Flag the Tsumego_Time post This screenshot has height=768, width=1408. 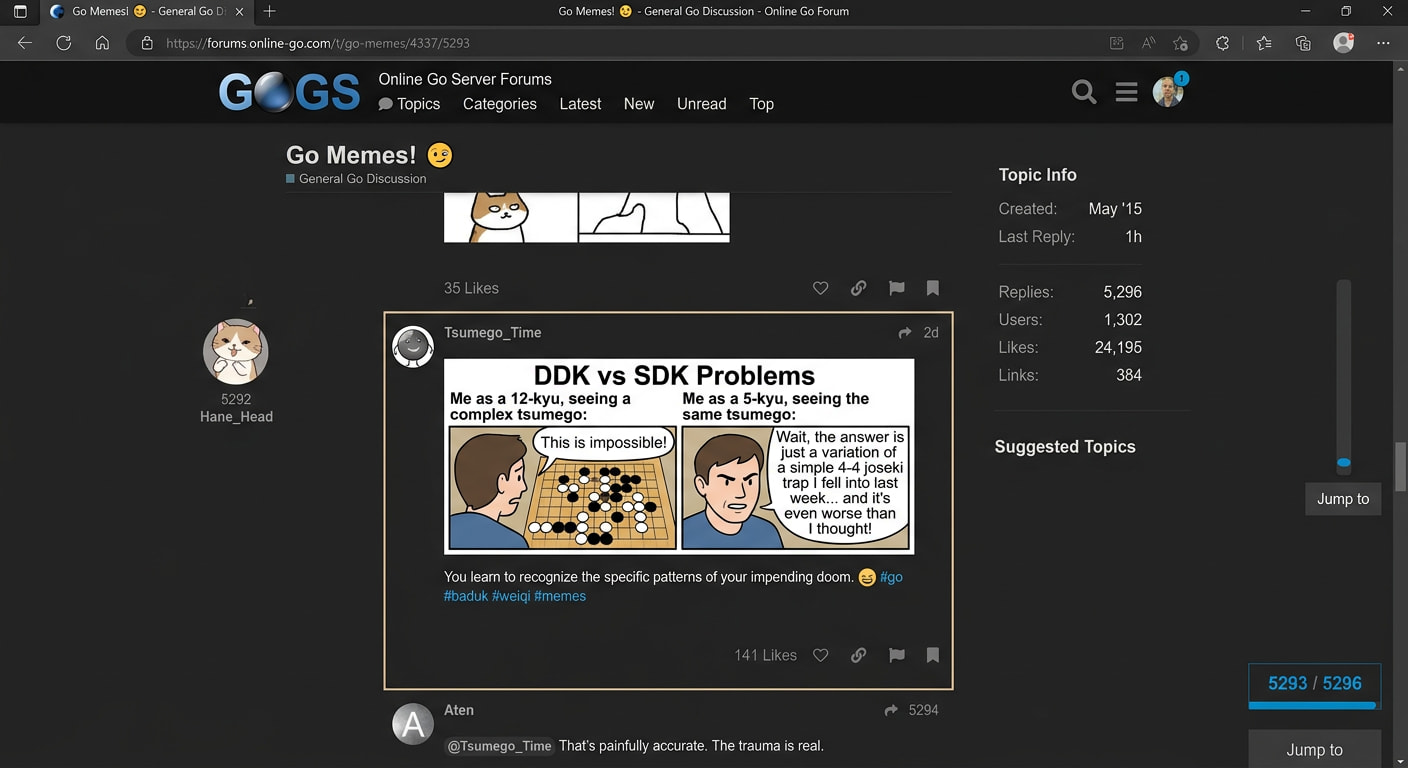point(896,655)
